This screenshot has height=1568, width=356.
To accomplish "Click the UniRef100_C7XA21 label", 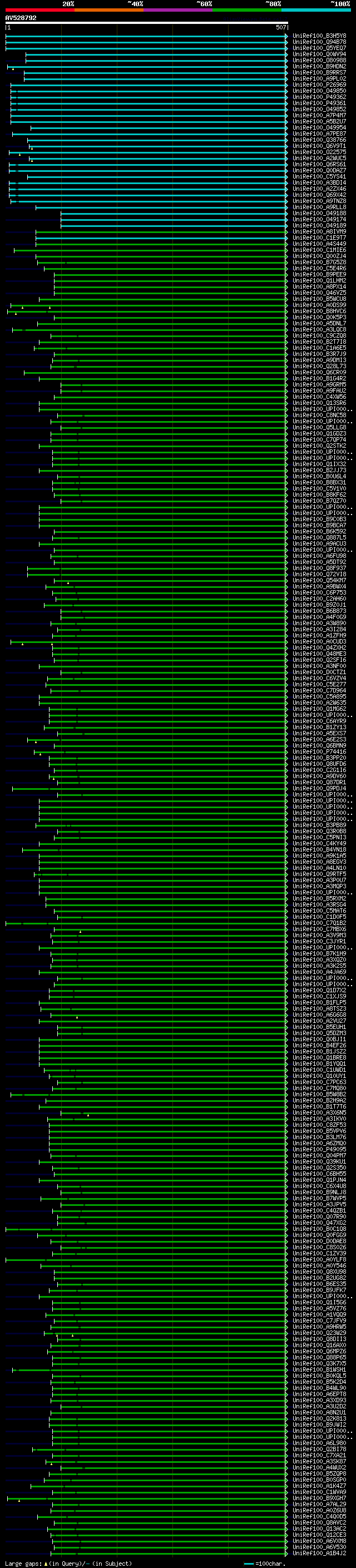I will click(319, 1455).
